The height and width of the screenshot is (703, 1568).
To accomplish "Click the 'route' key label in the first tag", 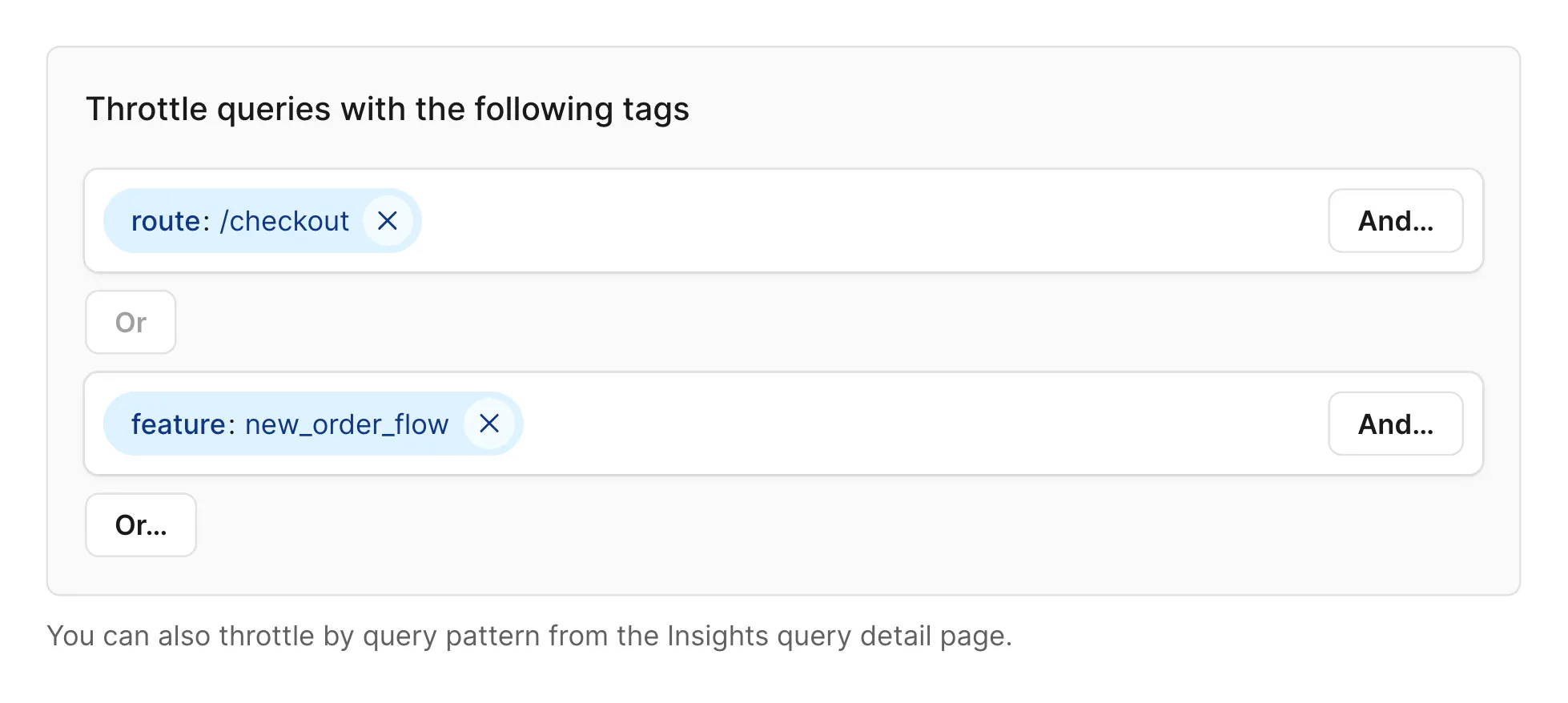I will 165,221.
